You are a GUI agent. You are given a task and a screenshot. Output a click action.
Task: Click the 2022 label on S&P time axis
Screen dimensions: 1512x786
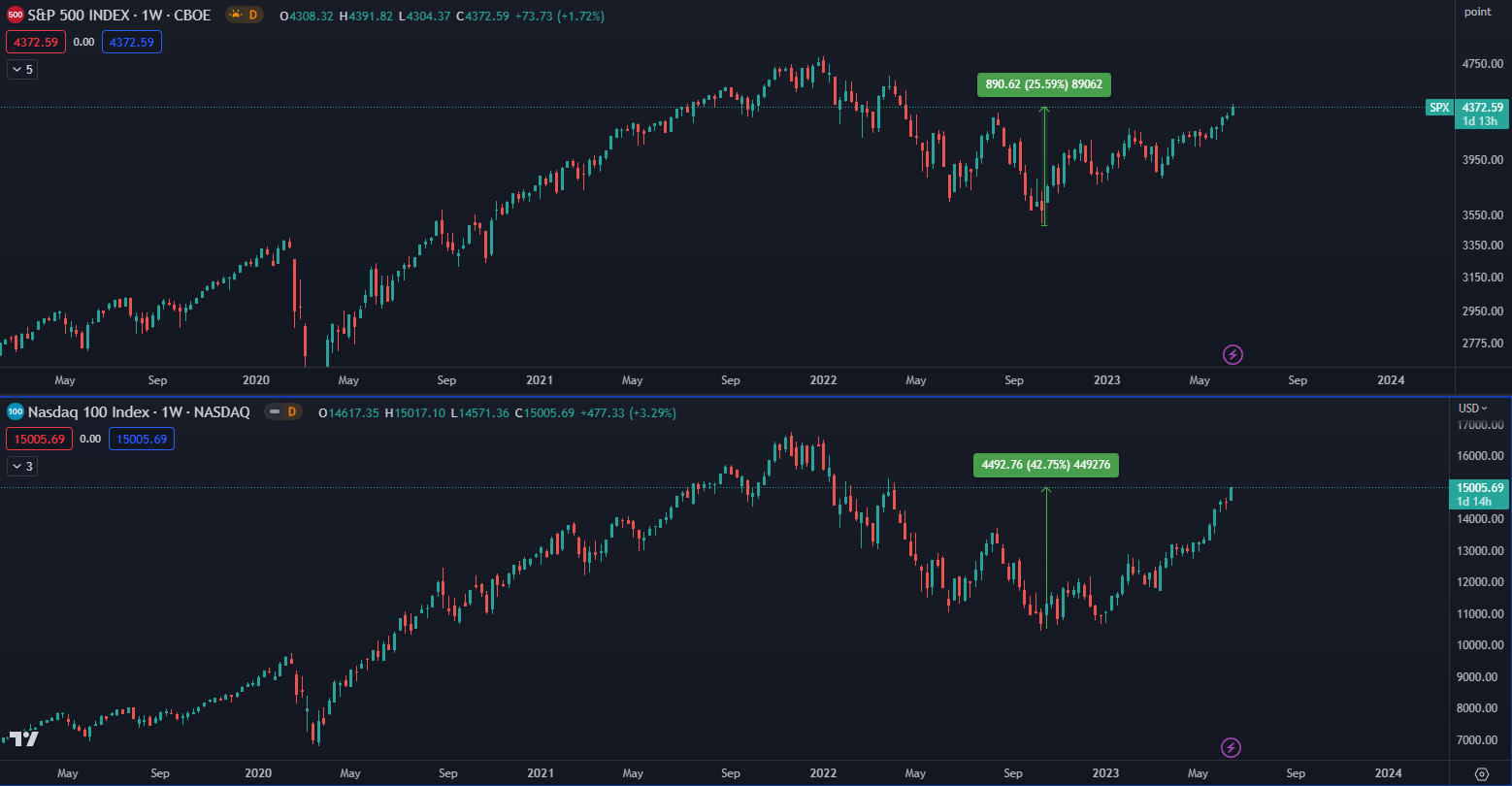(x=824, y=380)
